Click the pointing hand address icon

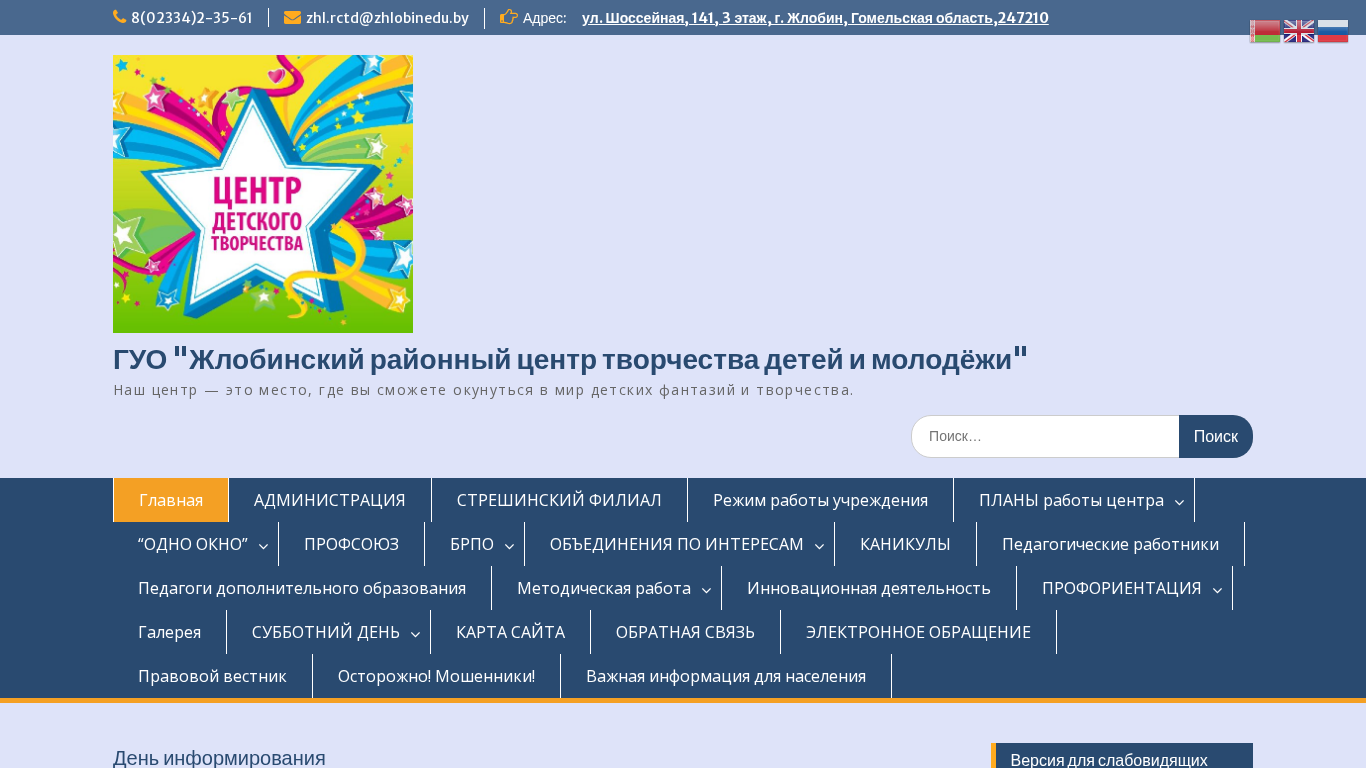pos(509,17)
